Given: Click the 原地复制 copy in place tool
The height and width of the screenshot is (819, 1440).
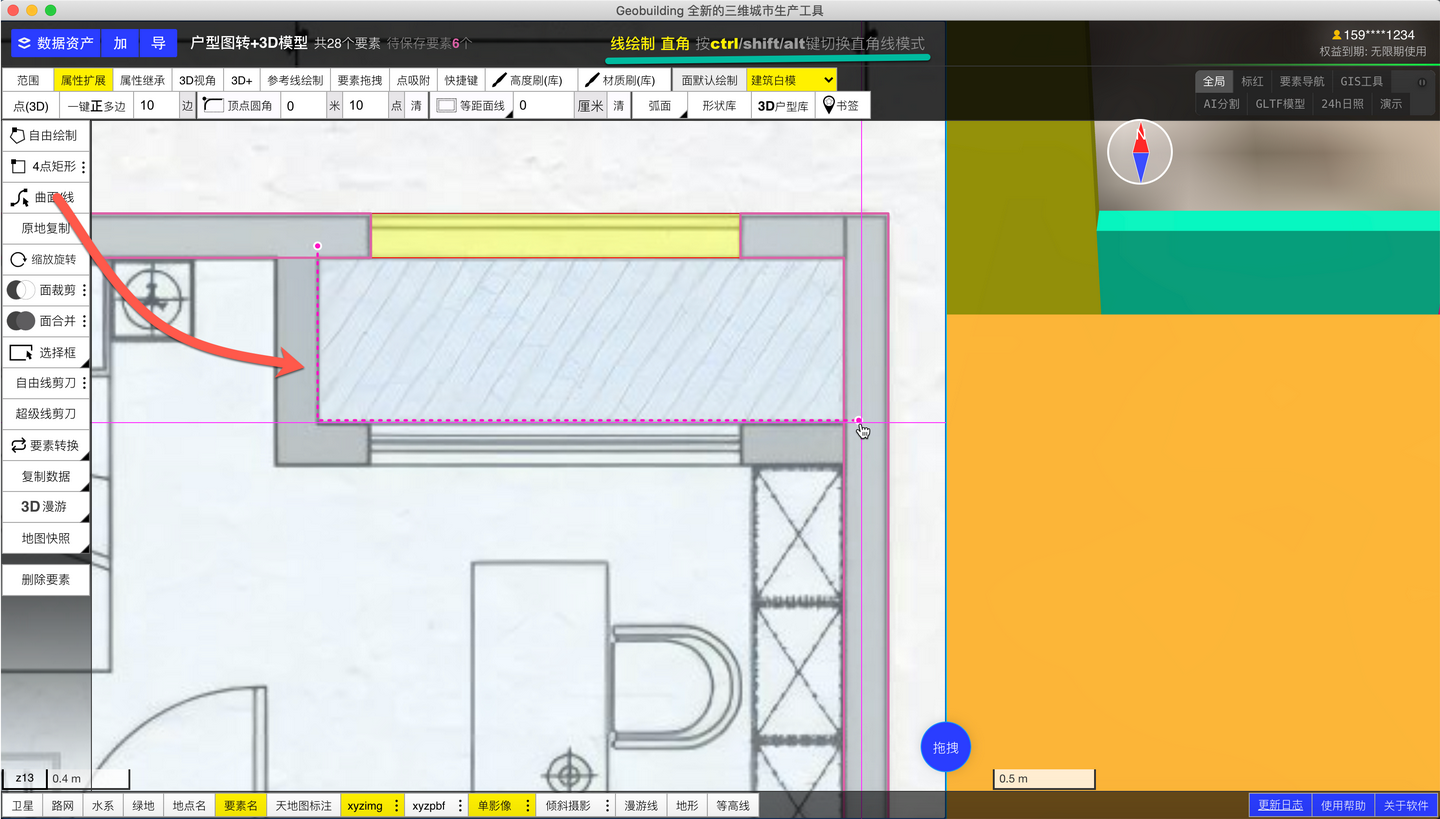Looking at the screenshot, I should coord(45,229).
